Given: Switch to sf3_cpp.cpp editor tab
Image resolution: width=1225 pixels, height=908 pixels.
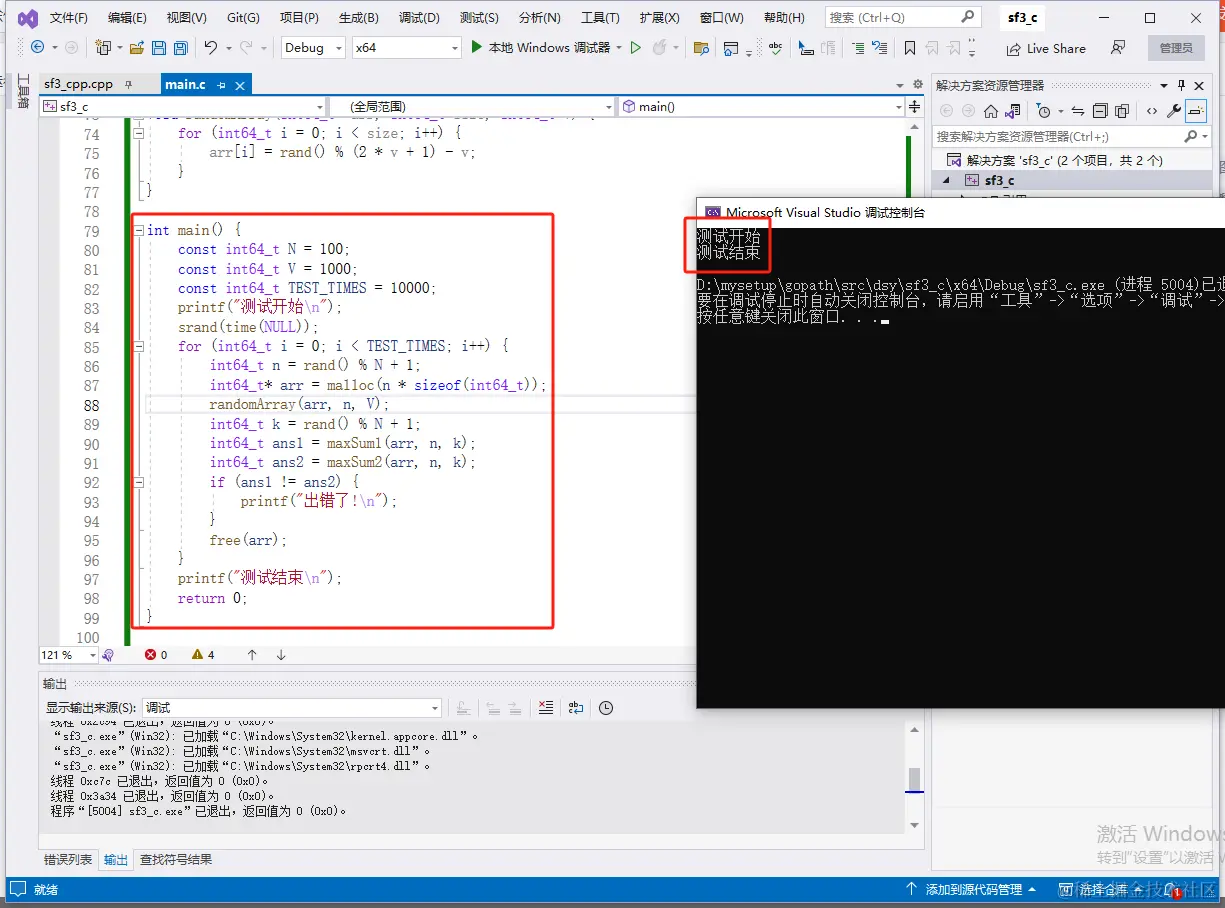Looking at the screenshot, I should click(79, 85).
